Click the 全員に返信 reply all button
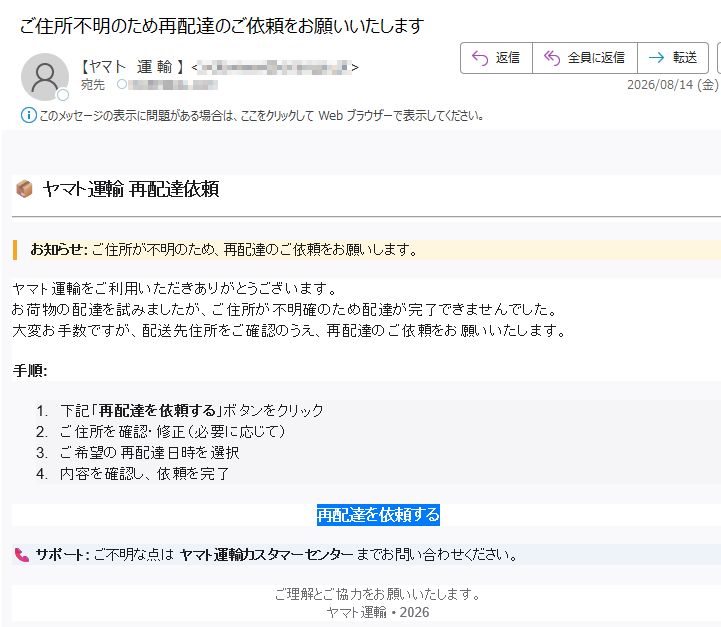The width and height of the screenshot is (721, 627). click(584, 58)
